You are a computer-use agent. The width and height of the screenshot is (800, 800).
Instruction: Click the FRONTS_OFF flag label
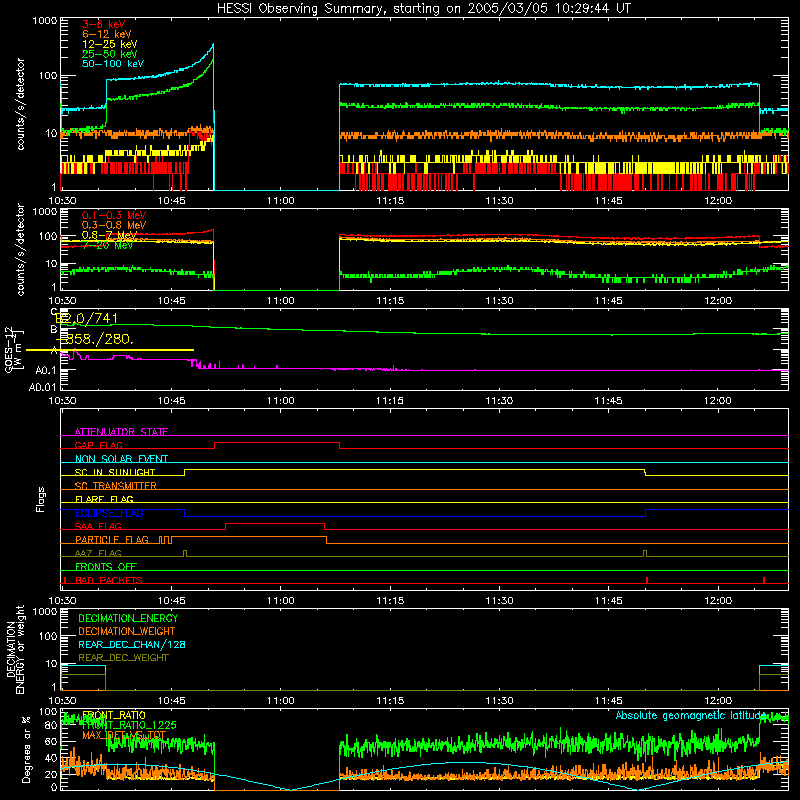coord(106,566)
